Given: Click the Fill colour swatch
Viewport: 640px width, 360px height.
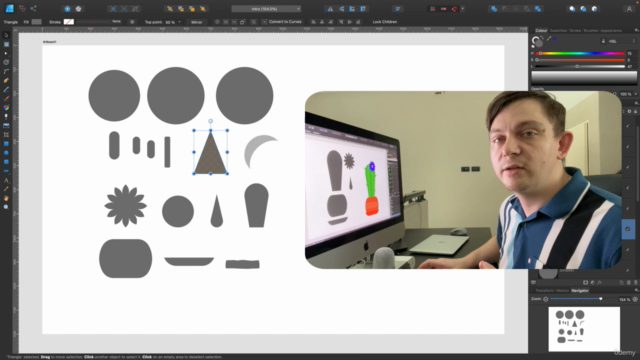Looking at the screenshot, I should 36,22.
